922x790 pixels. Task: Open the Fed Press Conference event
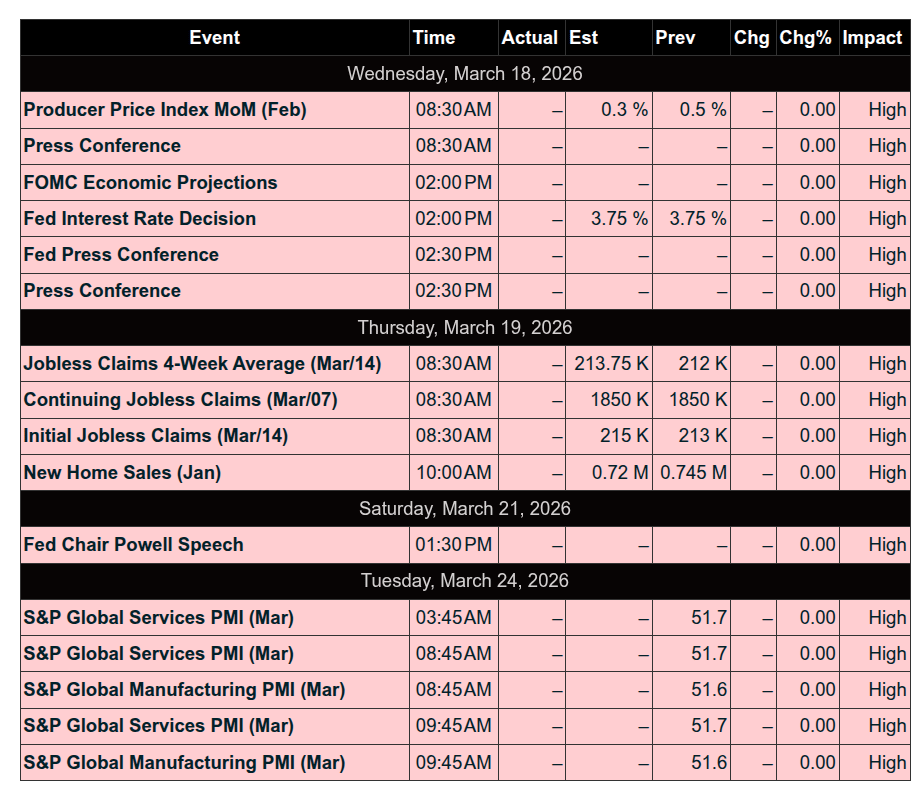coord(121,255)
